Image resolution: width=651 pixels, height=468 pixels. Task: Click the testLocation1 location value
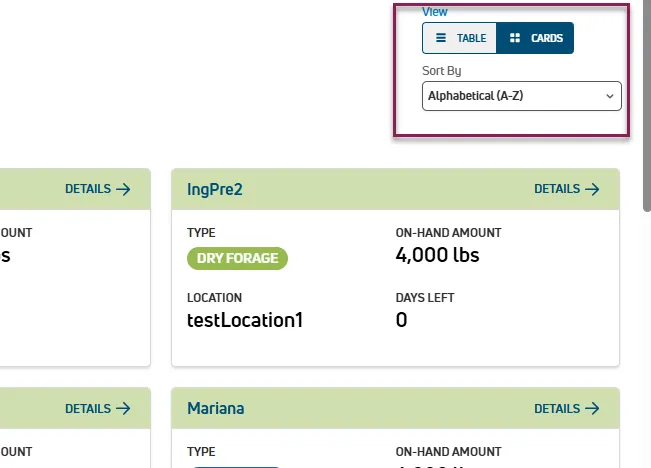[x=245, y=320]
